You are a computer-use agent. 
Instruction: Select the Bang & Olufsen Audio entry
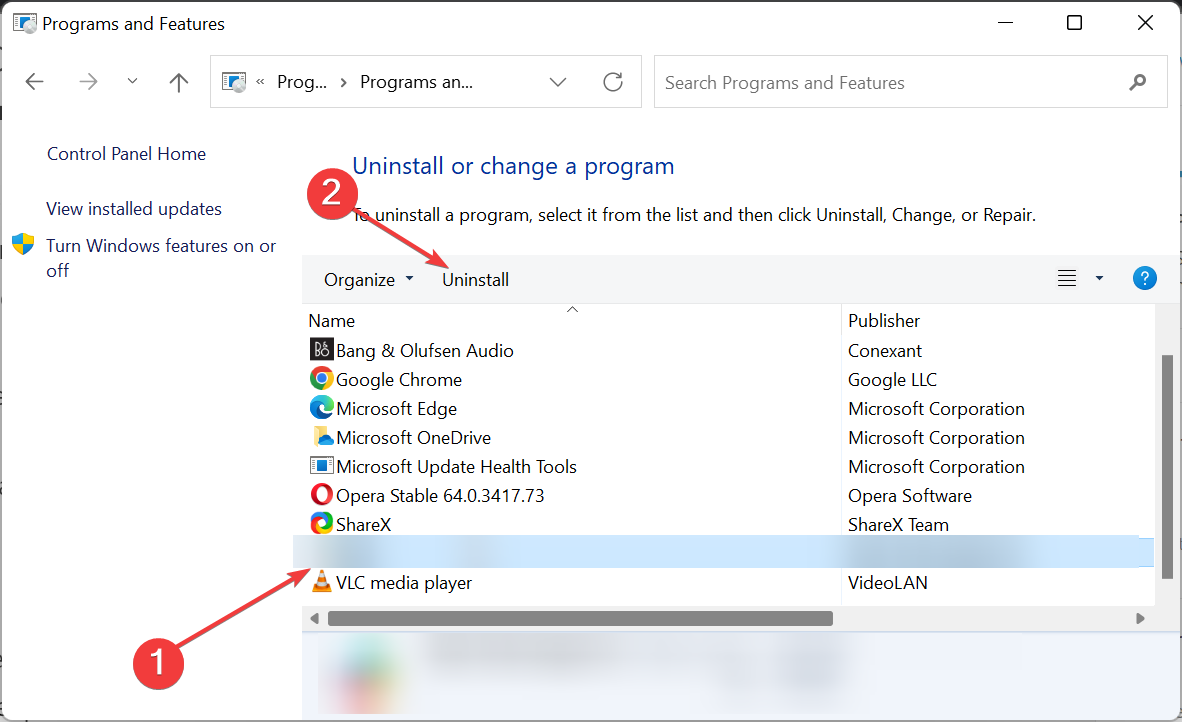coord(425,351)
